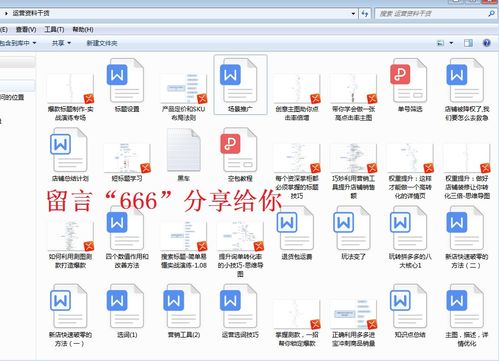The width and height of the screenshot is (499, 361).
Task: Toggle the preview pane button
Action: (468, 43)
